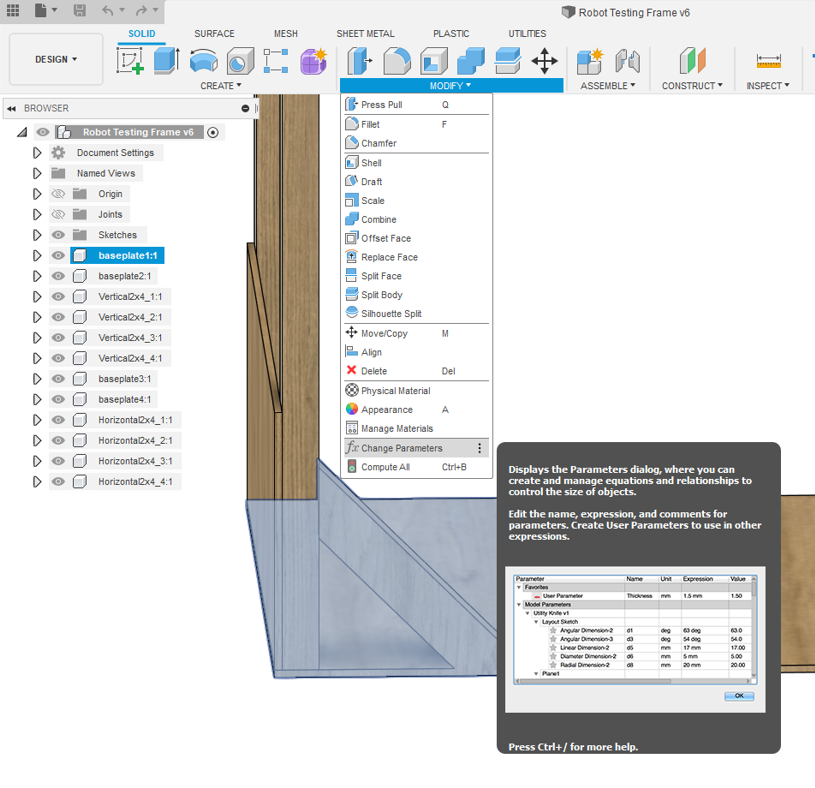Choose Silhouette Split from the Modify menu
815x788 pixels.
tap(416, 313)
